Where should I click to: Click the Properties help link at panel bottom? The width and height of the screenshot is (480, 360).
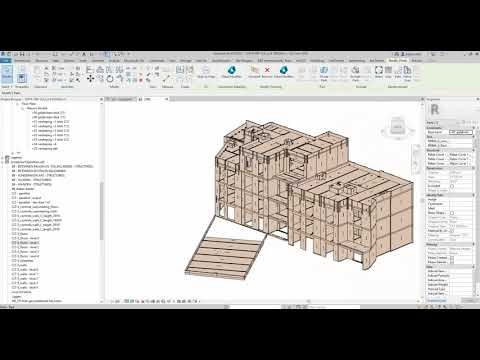tap(436, 301)
